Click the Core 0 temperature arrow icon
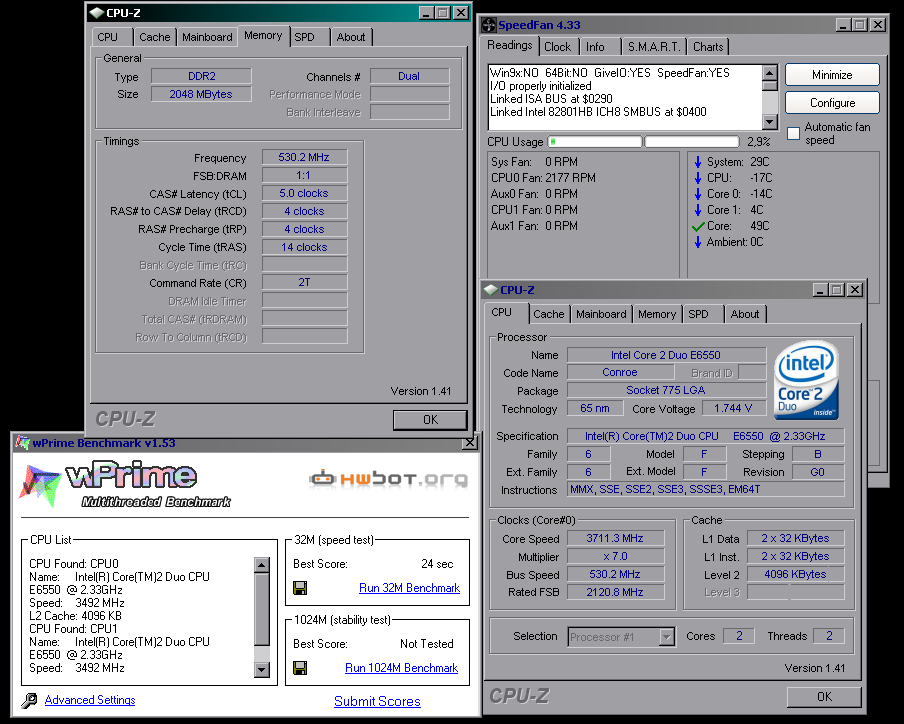904x724 pixels. coord(698,194)
